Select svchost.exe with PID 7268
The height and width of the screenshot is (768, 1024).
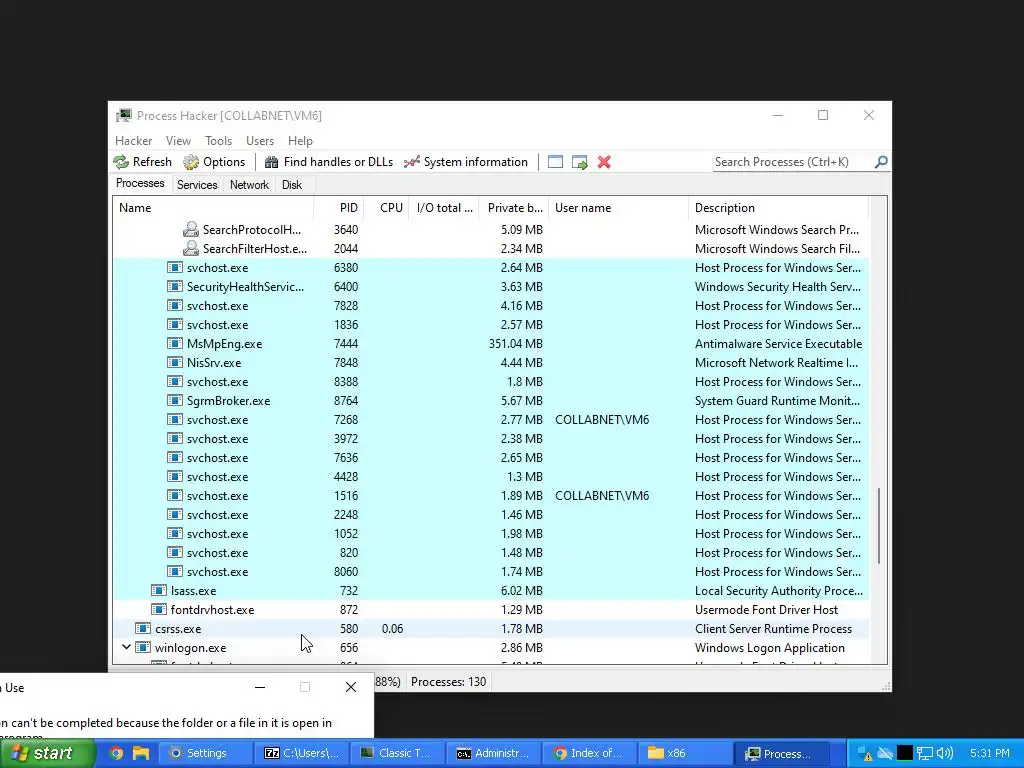pyautogui.click(x=491, y=420)
